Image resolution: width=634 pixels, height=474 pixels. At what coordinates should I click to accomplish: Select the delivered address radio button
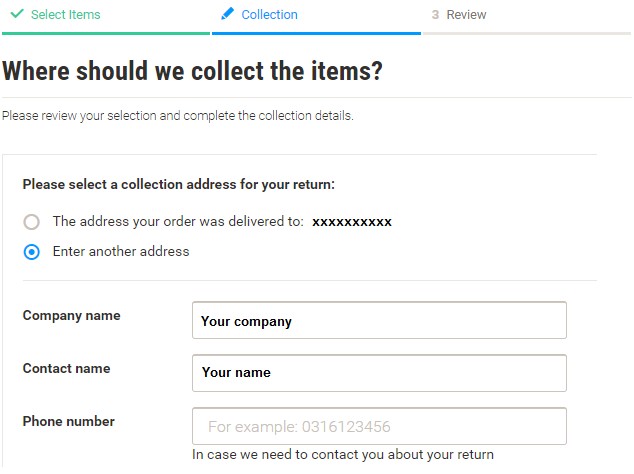(32, 222)
